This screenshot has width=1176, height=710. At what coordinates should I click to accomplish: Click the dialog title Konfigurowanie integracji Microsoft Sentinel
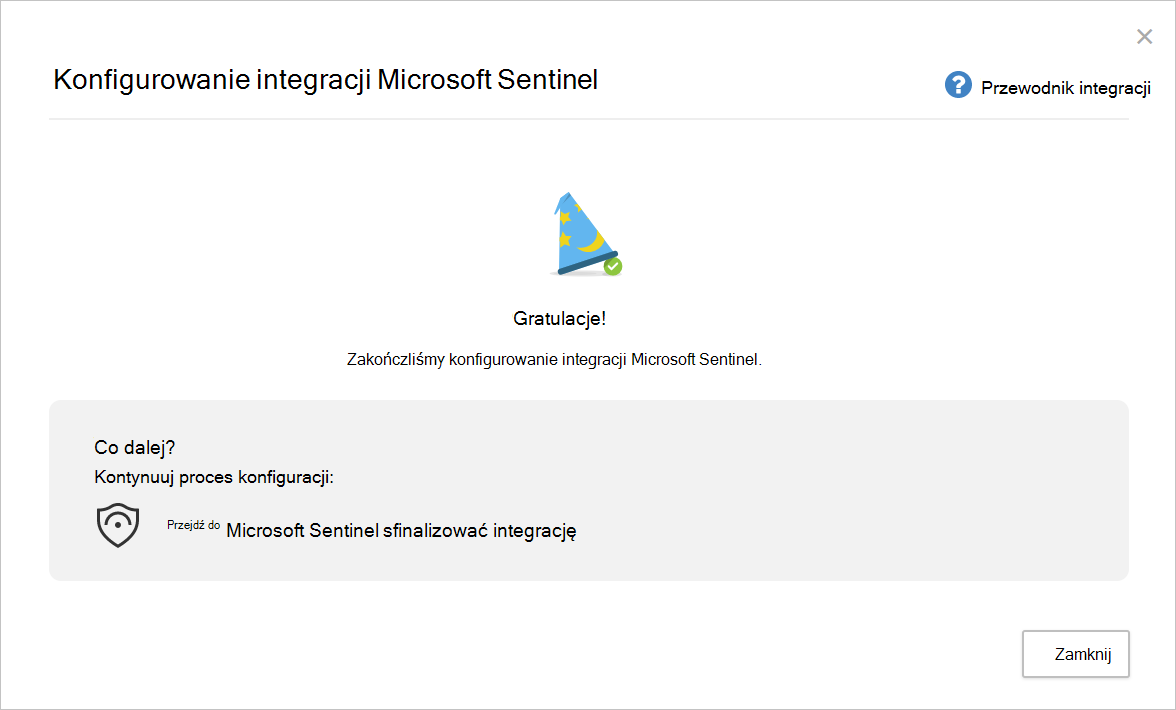(325, 80)
